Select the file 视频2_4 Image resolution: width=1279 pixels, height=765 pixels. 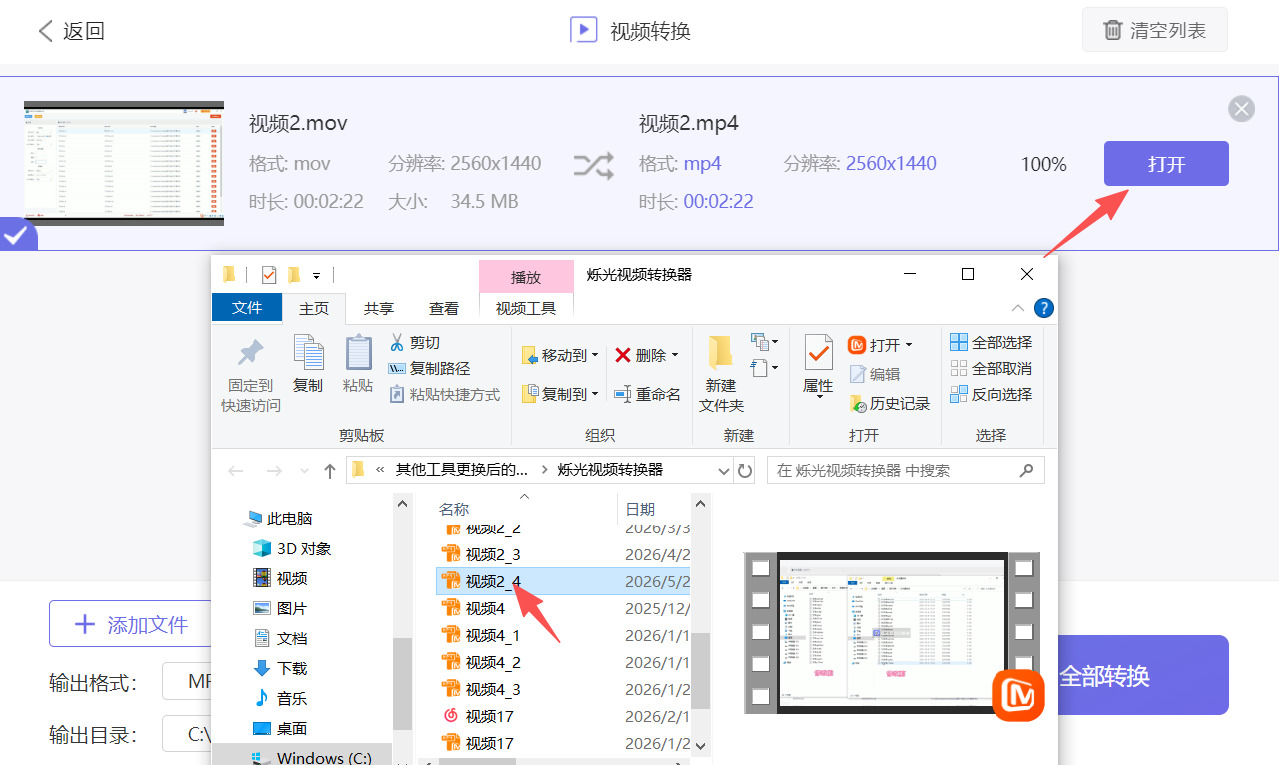(562, 581)
